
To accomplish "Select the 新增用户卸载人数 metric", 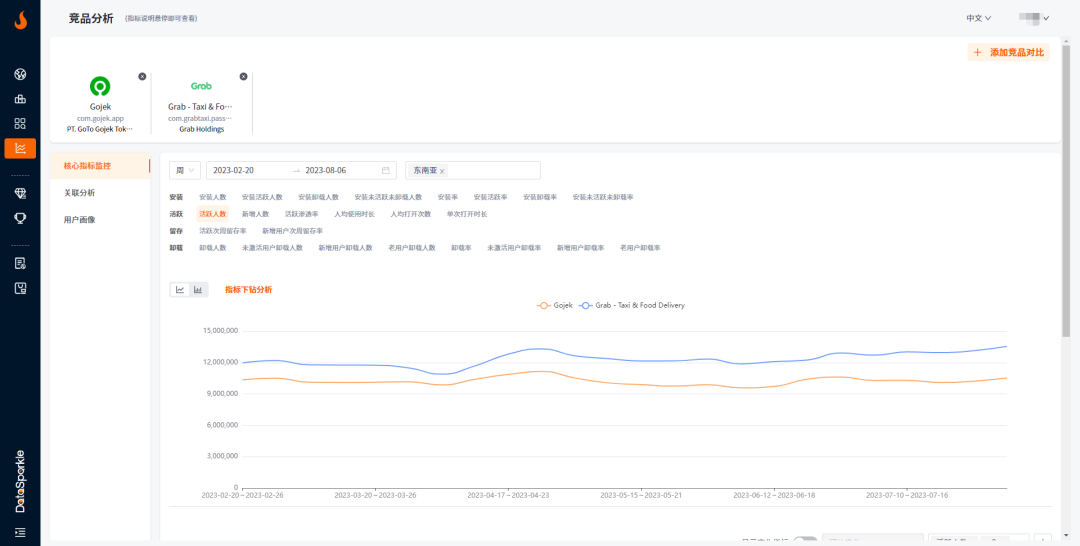I will [345, 247].
